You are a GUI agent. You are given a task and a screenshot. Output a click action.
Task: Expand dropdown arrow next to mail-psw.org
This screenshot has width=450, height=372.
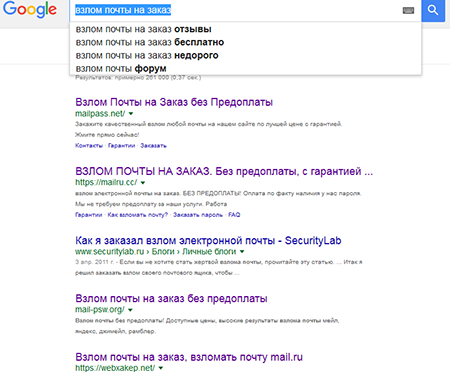tap(130, 310)
